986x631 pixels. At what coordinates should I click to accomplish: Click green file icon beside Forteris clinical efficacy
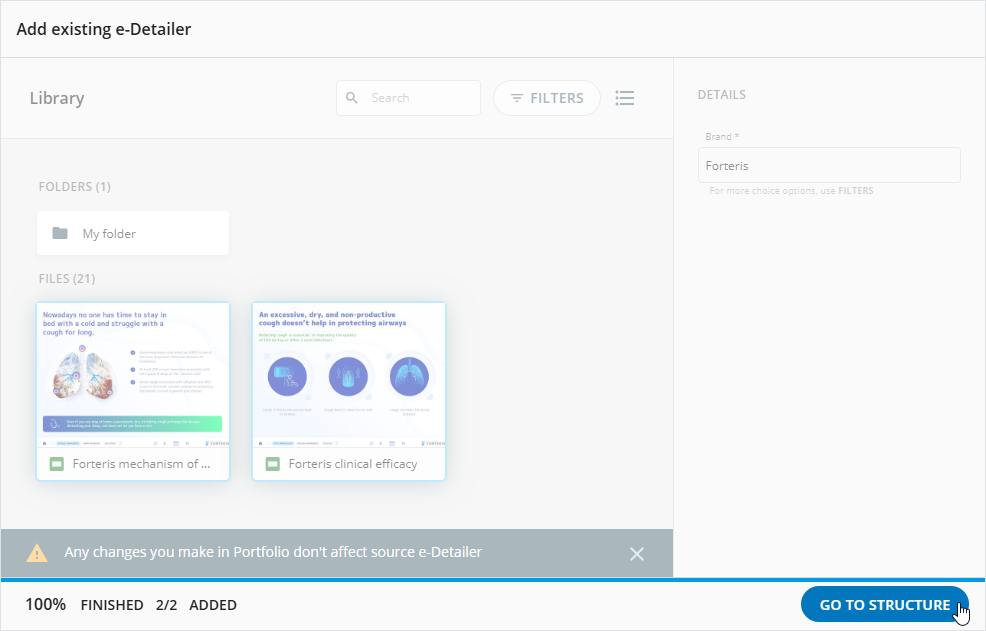click(x=273, y=464)
